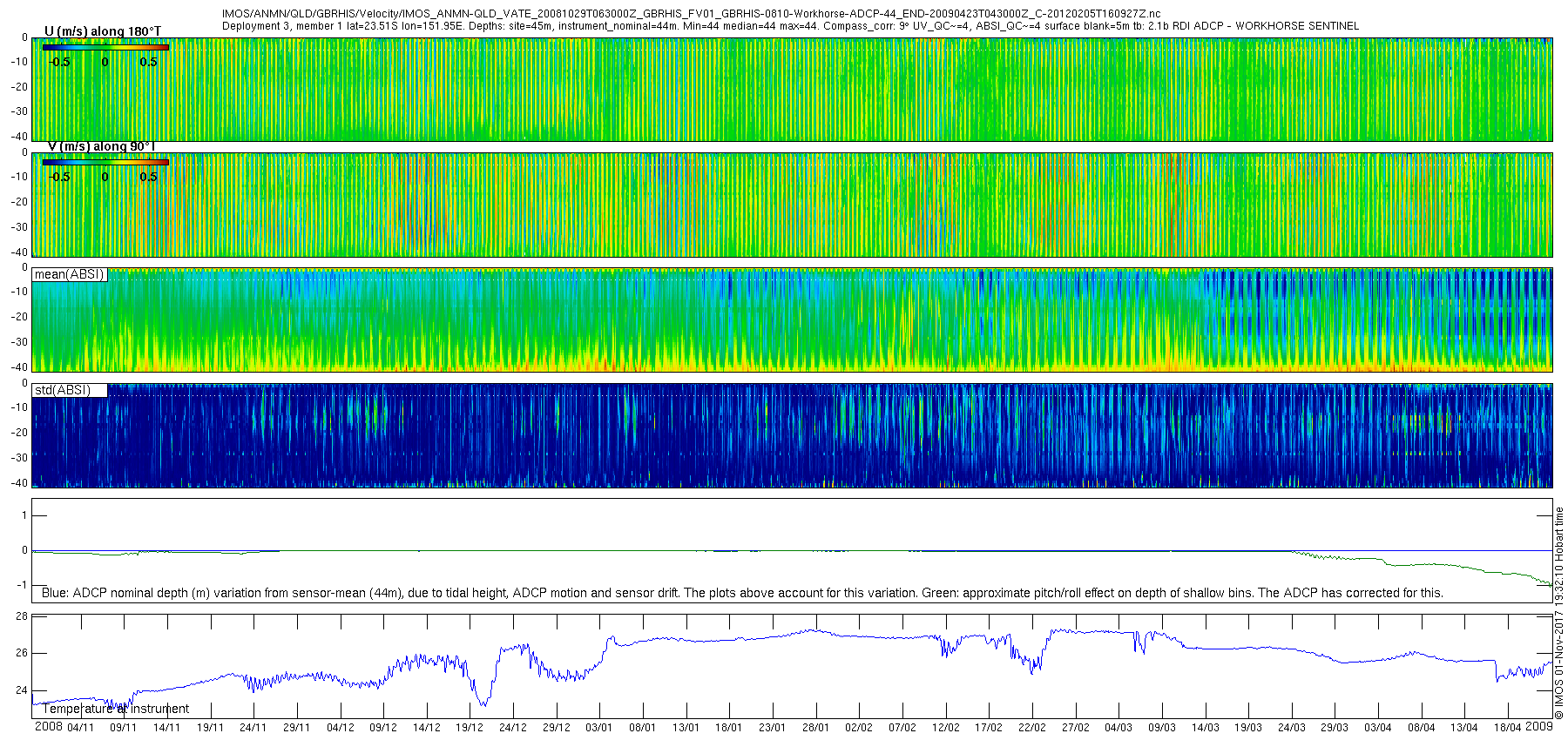
Task: Click the mean(ABSI) panel label
Action: (x=70, y=274)
